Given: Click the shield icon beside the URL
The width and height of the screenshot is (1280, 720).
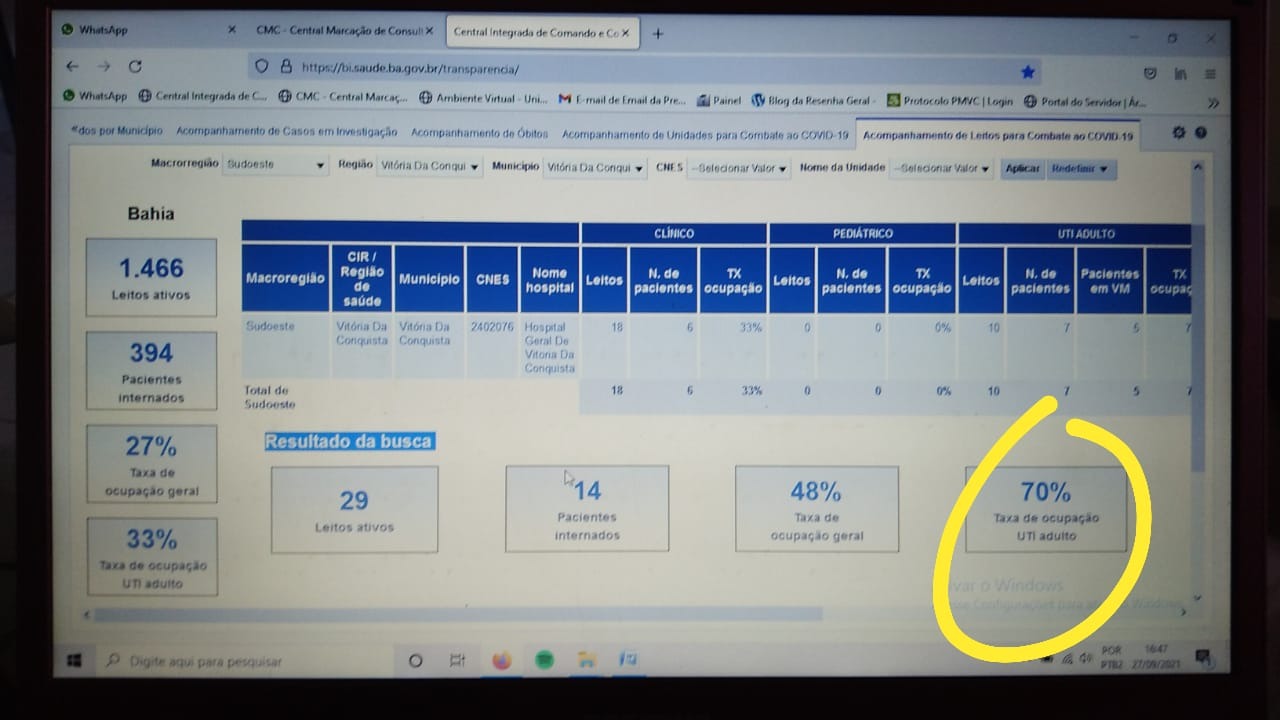Looking at the screenshot, I should pos(262,67).
